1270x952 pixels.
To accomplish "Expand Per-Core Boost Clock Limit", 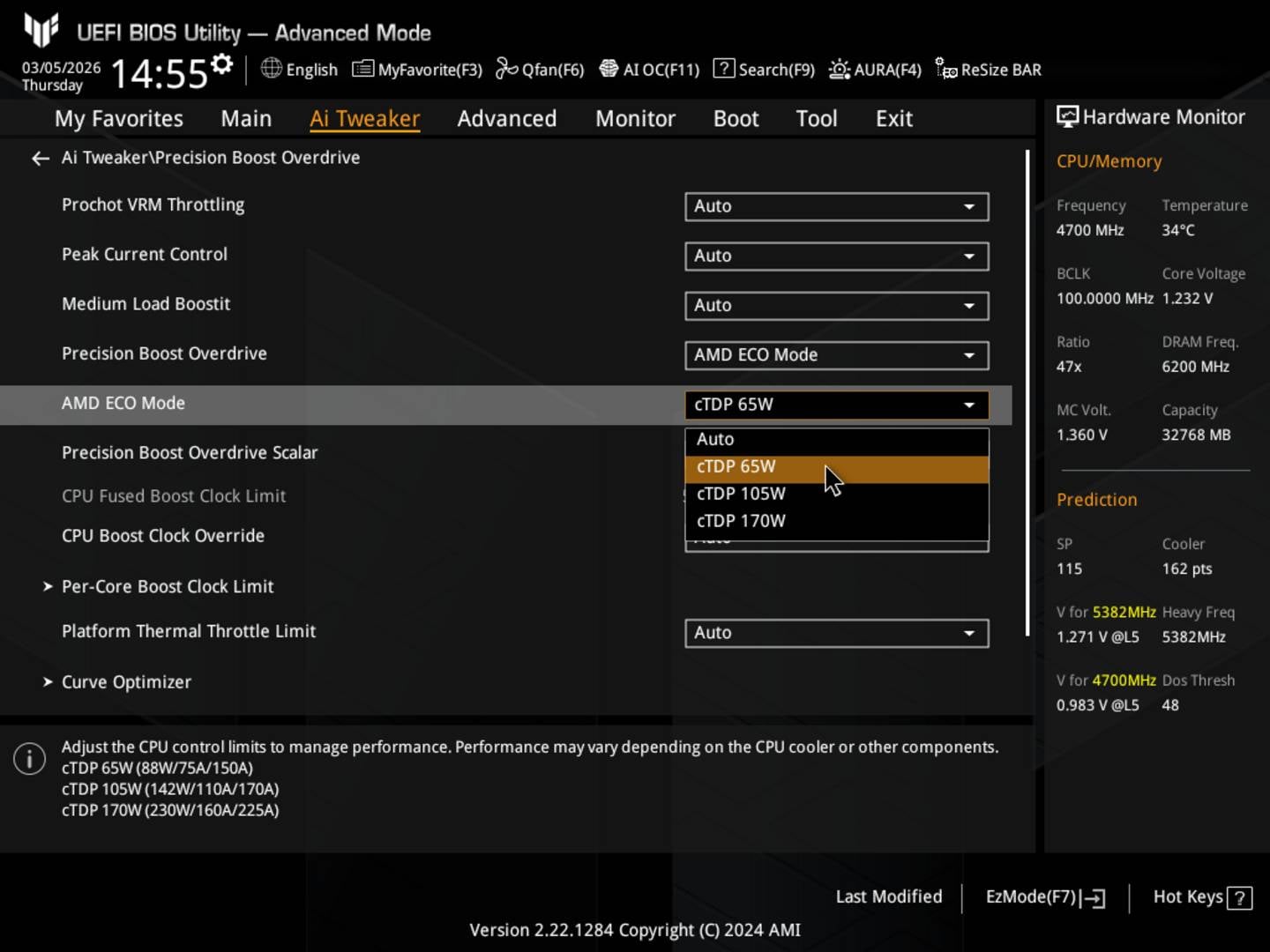I will tap(168, 586).
